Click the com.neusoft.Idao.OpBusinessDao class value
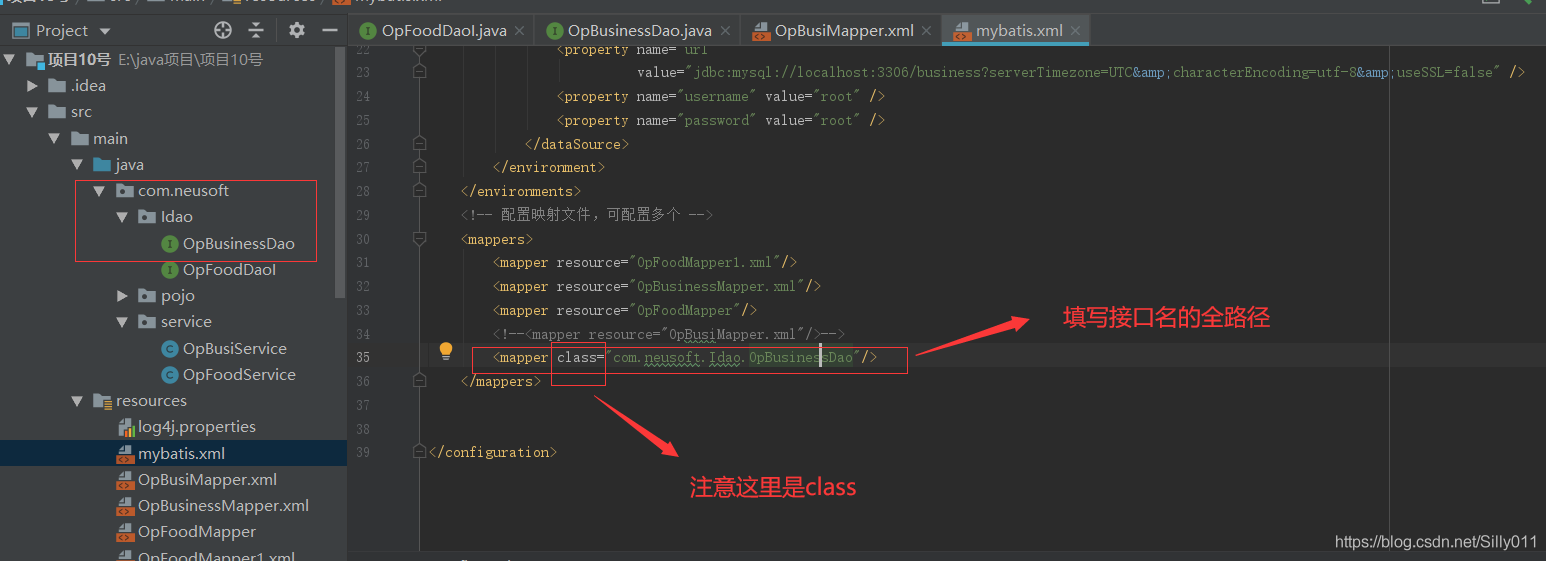The height and width of the screenshot is (561, 1546). point(733,357)
